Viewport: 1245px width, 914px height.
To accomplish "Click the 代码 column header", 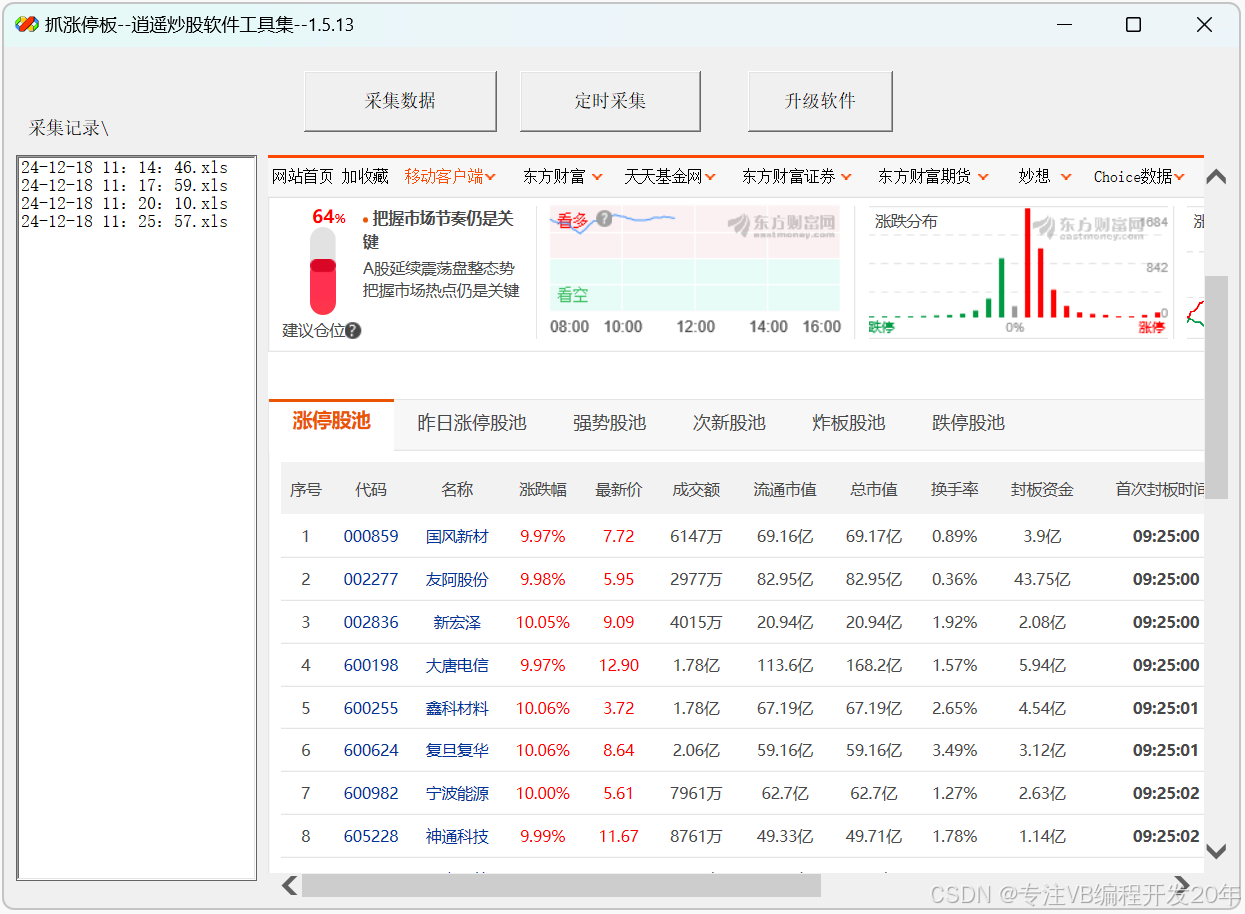I will 371,490.
